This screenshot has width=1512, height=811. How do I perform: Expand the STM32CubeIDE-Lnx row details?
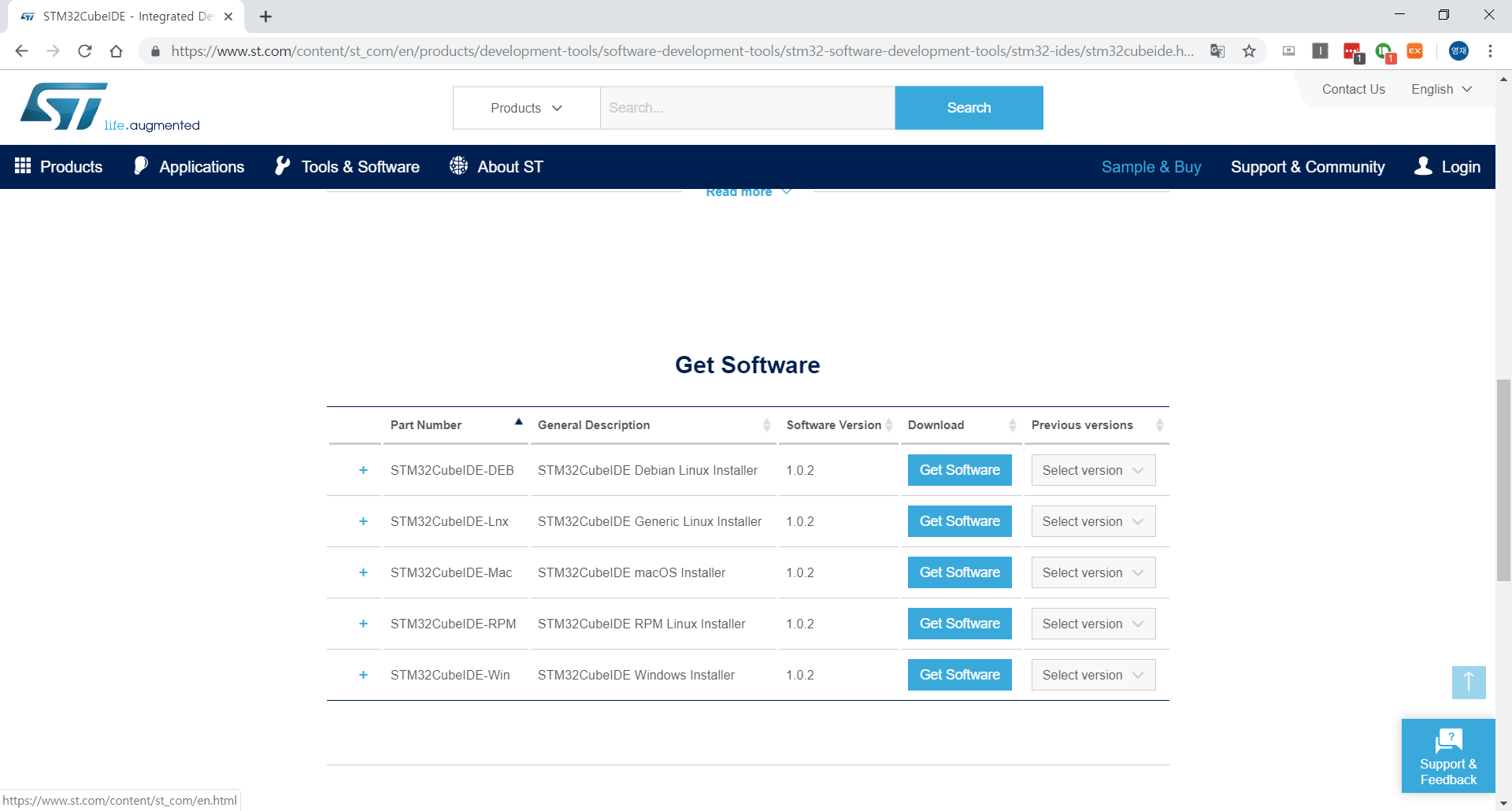click(x=363, y=521)
